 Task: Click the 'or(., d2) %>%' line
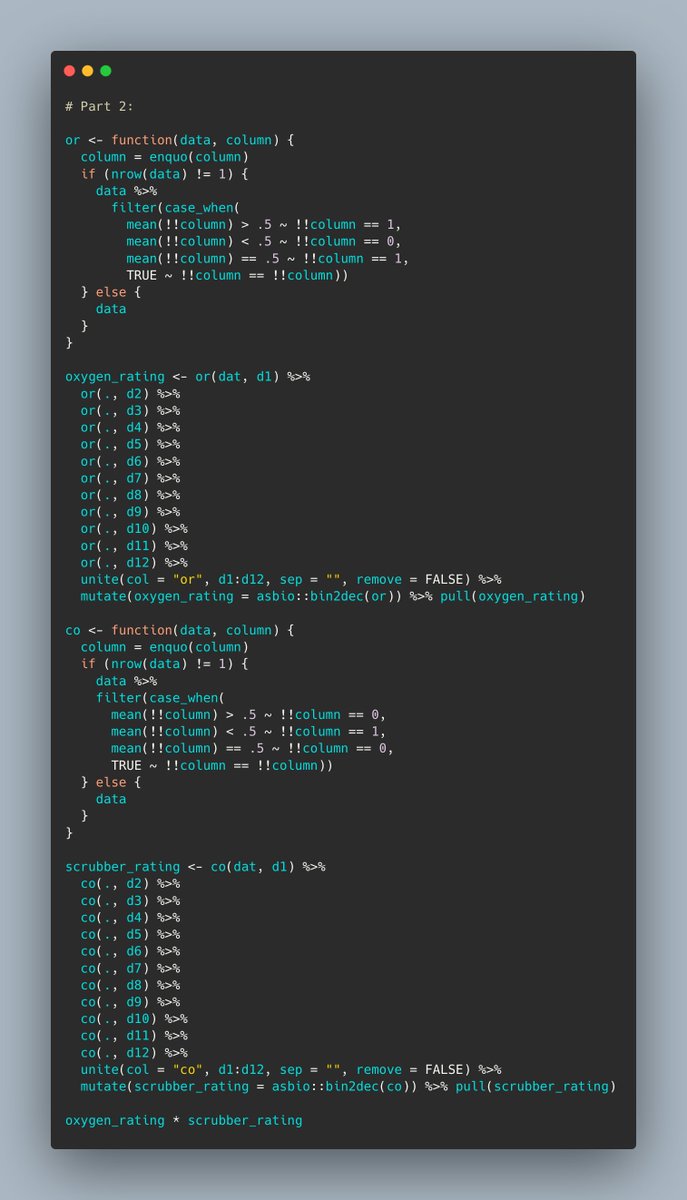130,393
